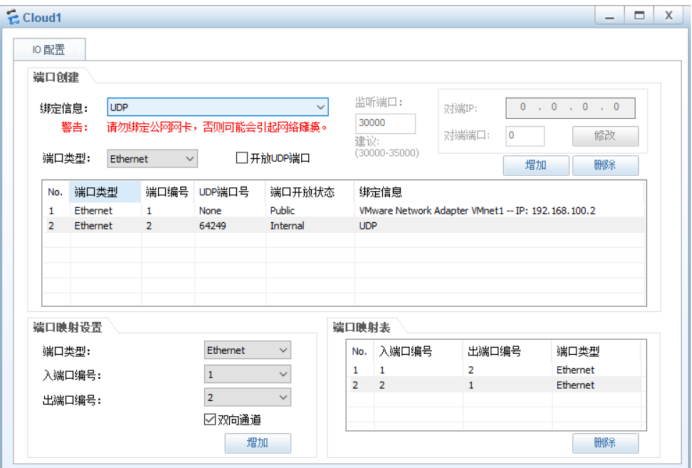Toggle the 双向通道 checkbox
This screenshot has height=468, width=692.
pos(210,419)
